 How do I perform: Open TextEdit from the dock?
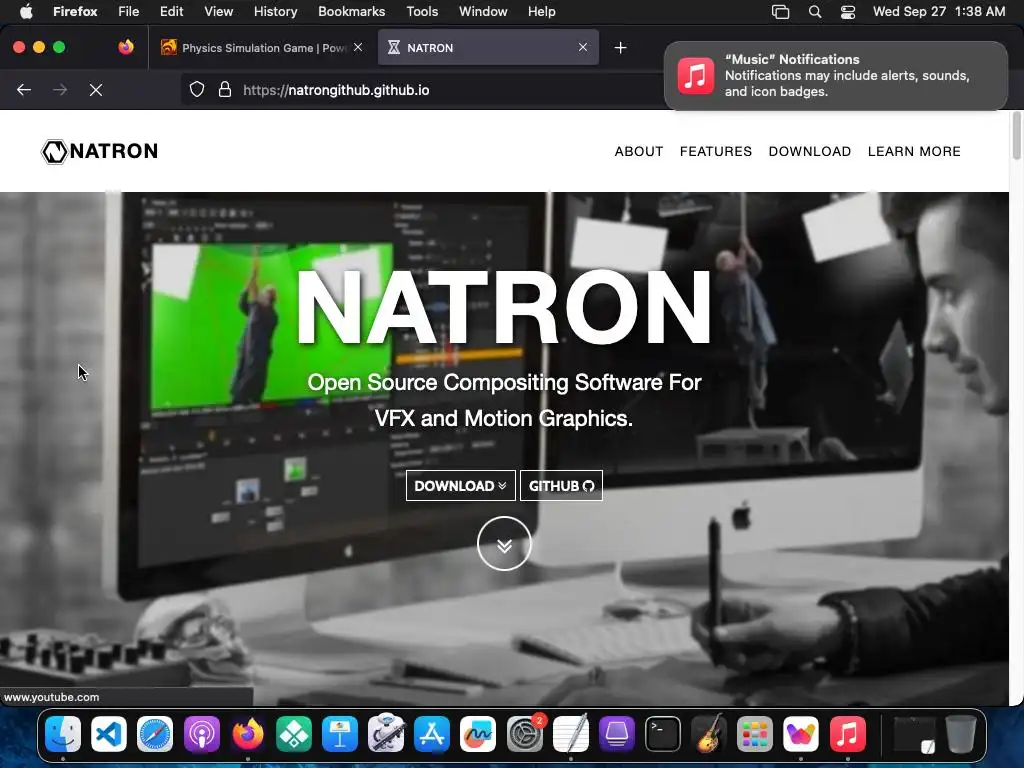tap(571, 734)
